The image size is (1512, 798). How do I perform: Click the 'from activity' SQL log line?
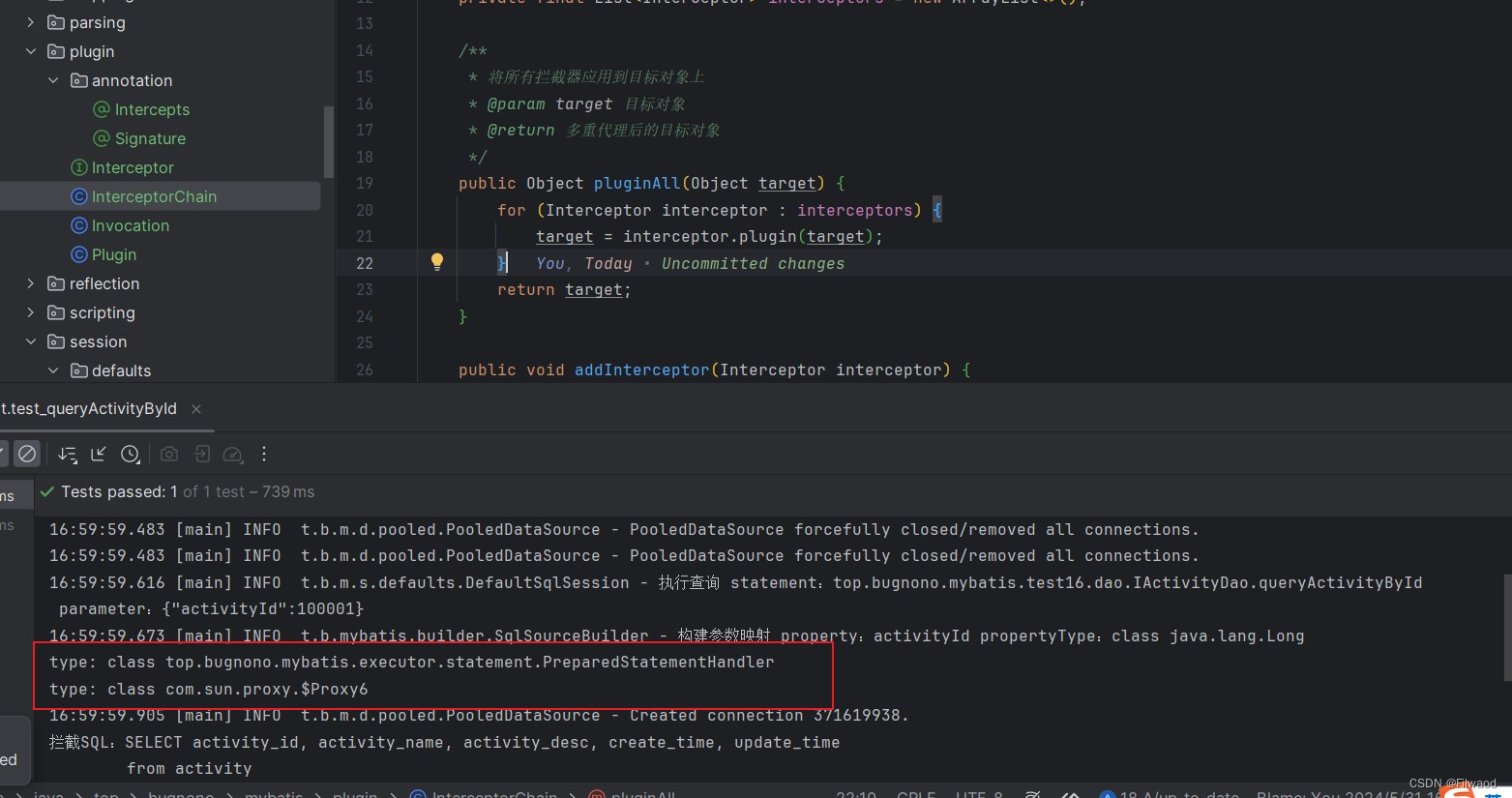click(190, 768)
